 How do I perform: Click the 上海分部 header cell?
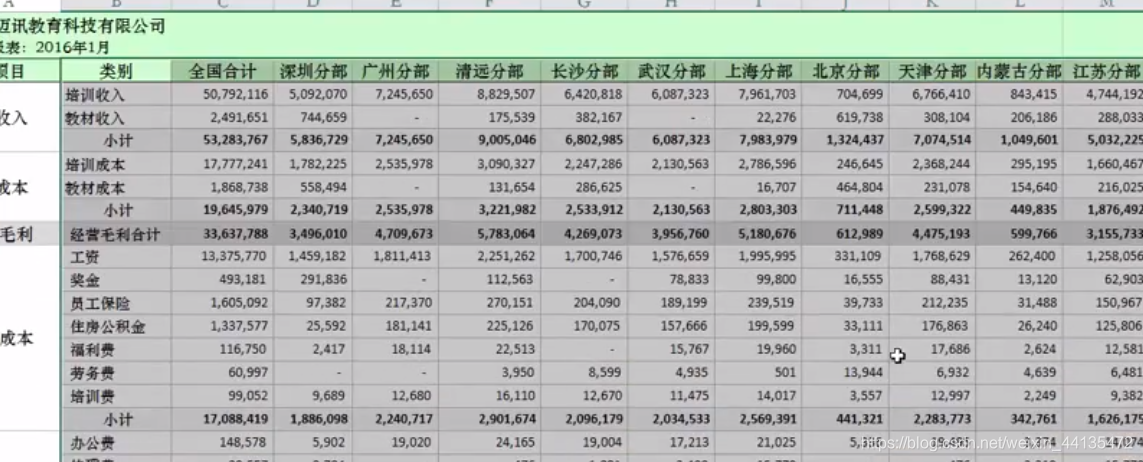click(758, 71)
